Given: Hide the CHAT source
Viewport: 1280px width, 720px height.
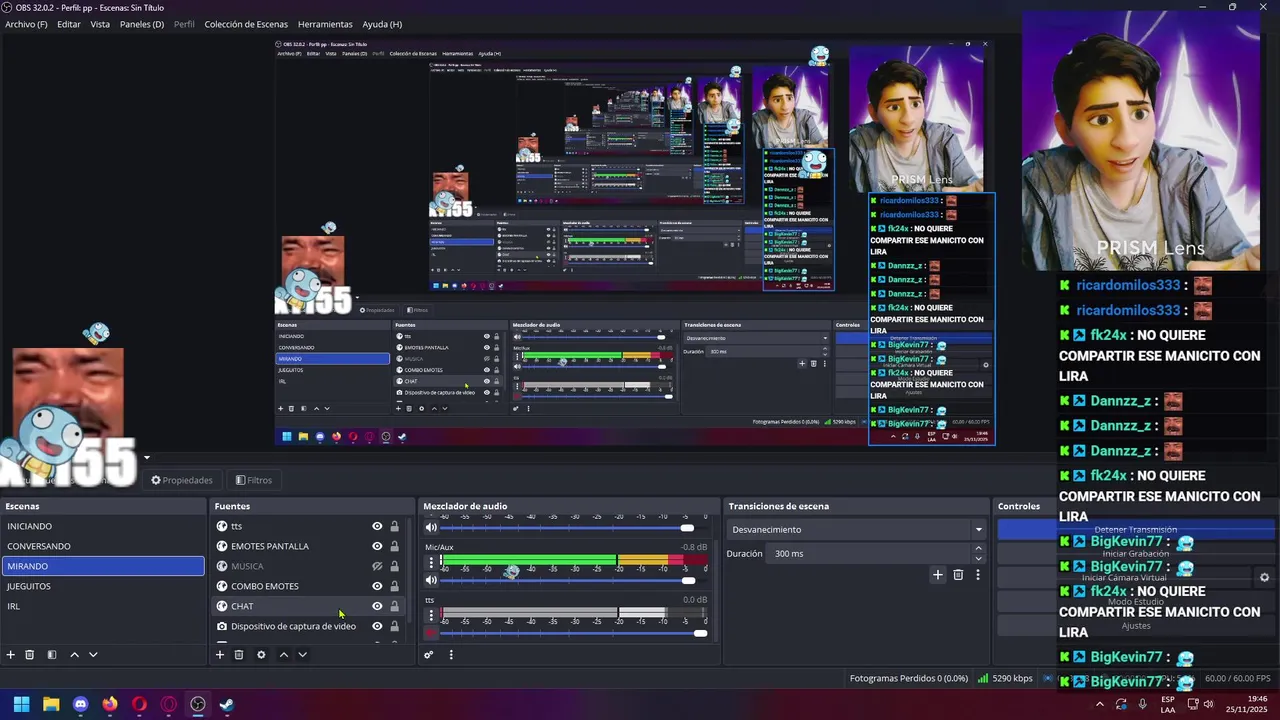Looking at the screenshot, I should click(x=377, y=606).
